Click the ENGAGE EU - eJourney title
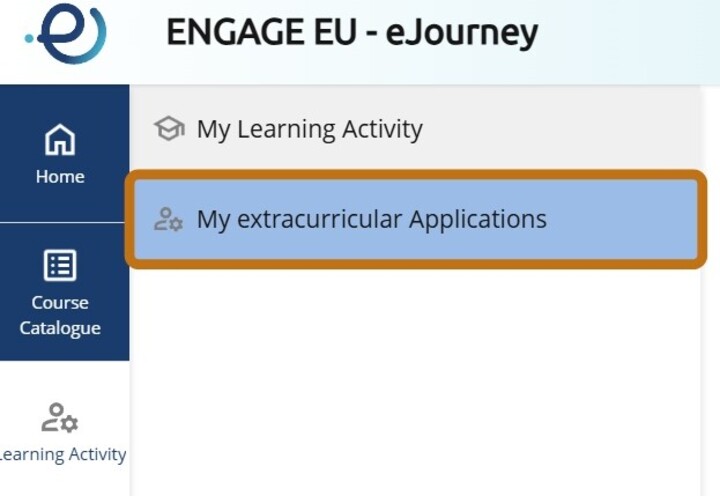This screenshot has width=720, height=496. (352, 32)
